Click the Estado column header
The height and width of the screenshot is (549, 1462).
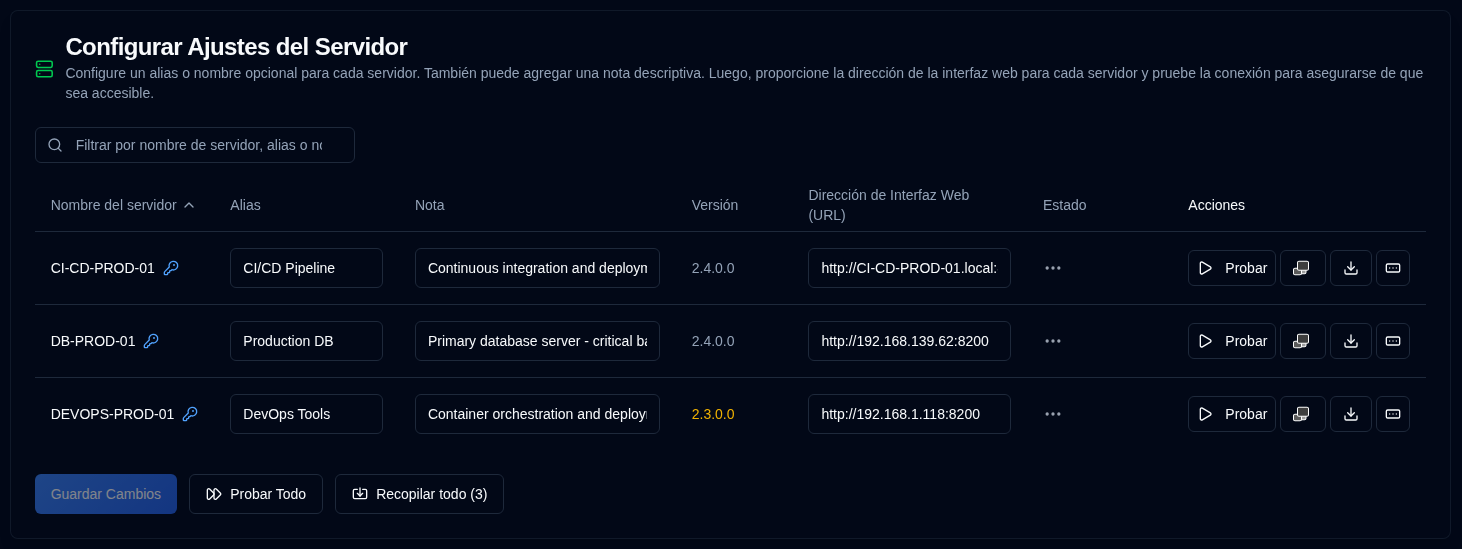[1065, 205]
